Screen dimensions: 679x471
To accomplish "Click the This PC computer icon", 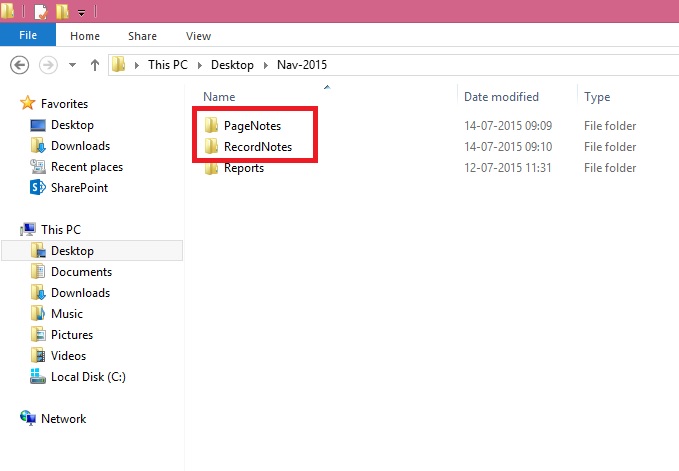I will [28, 229].
